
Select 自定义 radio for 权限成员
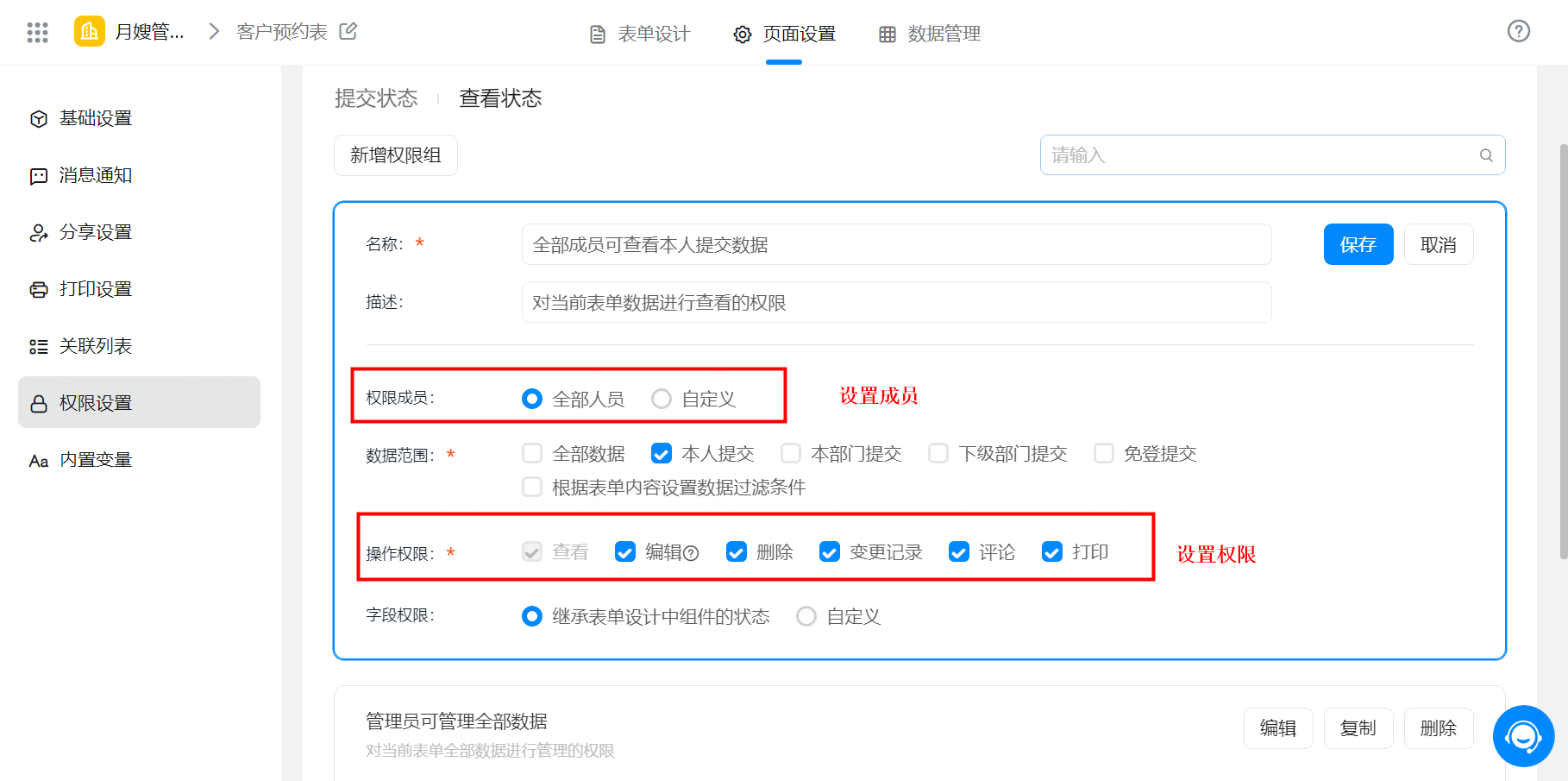662,399
